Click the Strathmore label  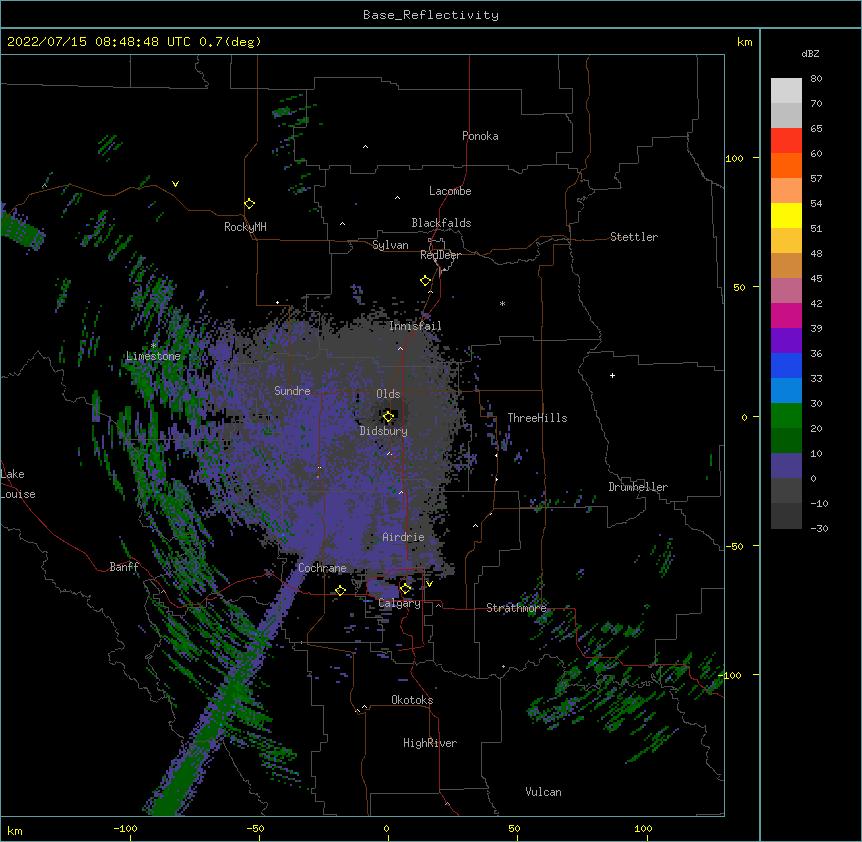[x=516, y=608]
